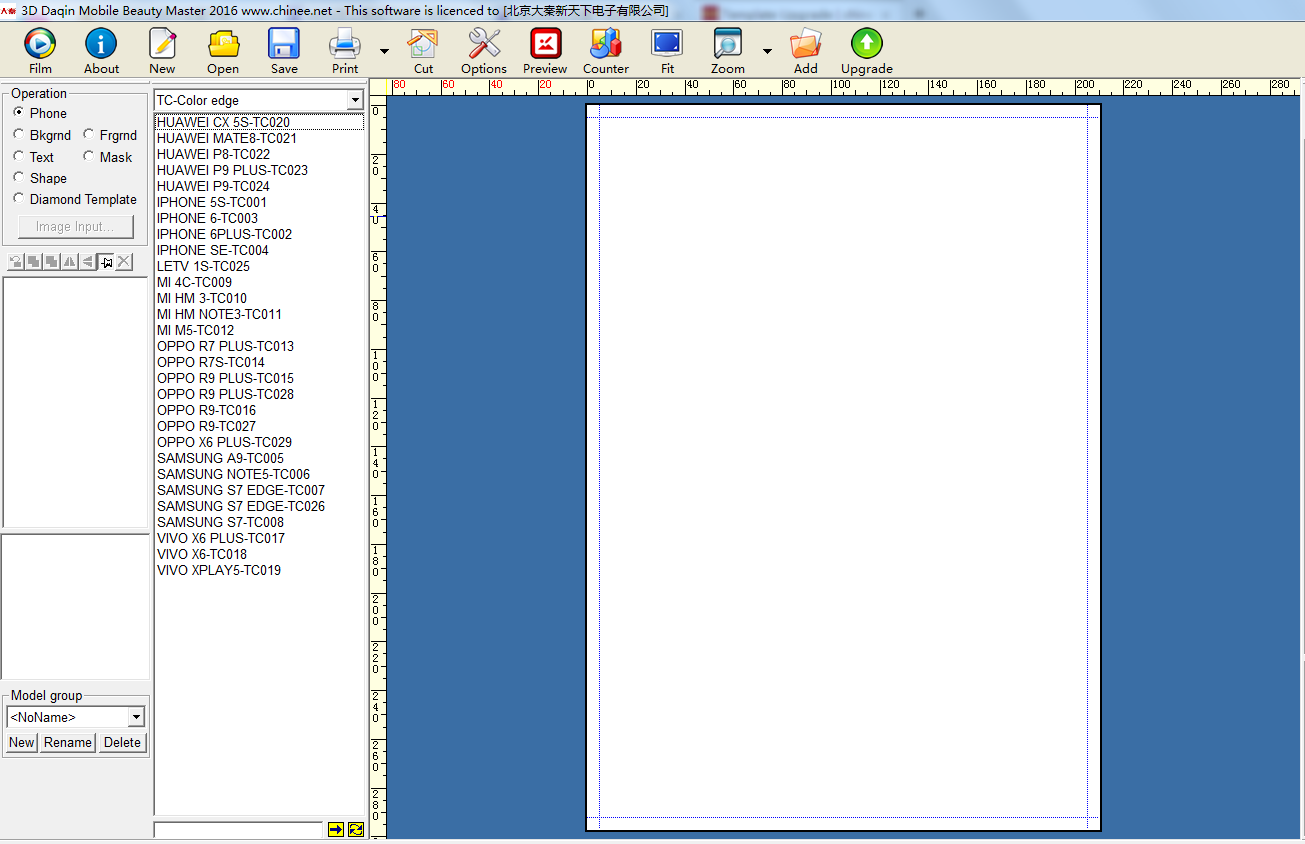Select OPPO X6 PLUS-TC029 model

(x=259, y=442)
